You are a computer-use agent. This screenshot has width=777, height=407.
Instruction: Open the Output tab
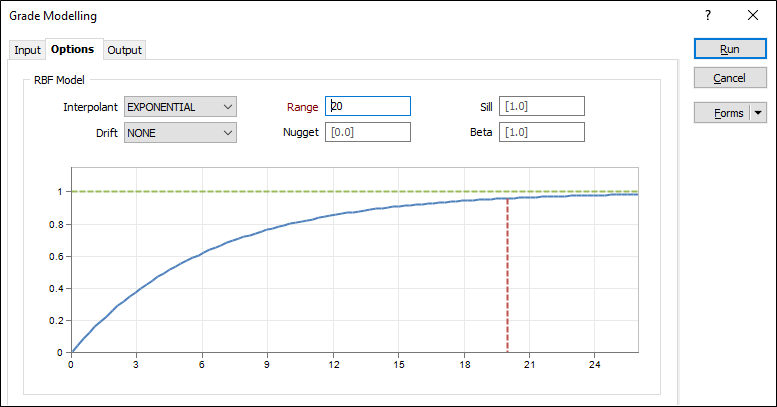coord(124,50)
